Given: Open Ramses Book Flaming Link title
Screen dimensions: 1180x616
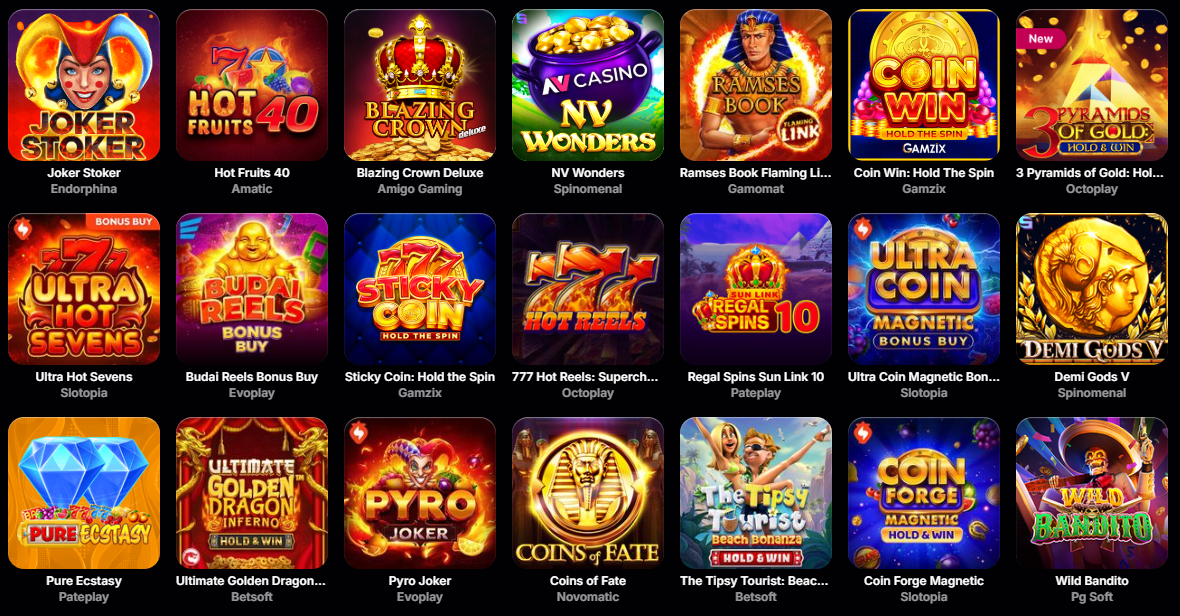Looking at the screenshot, I should pyautogui.click(x=756, y=173).
